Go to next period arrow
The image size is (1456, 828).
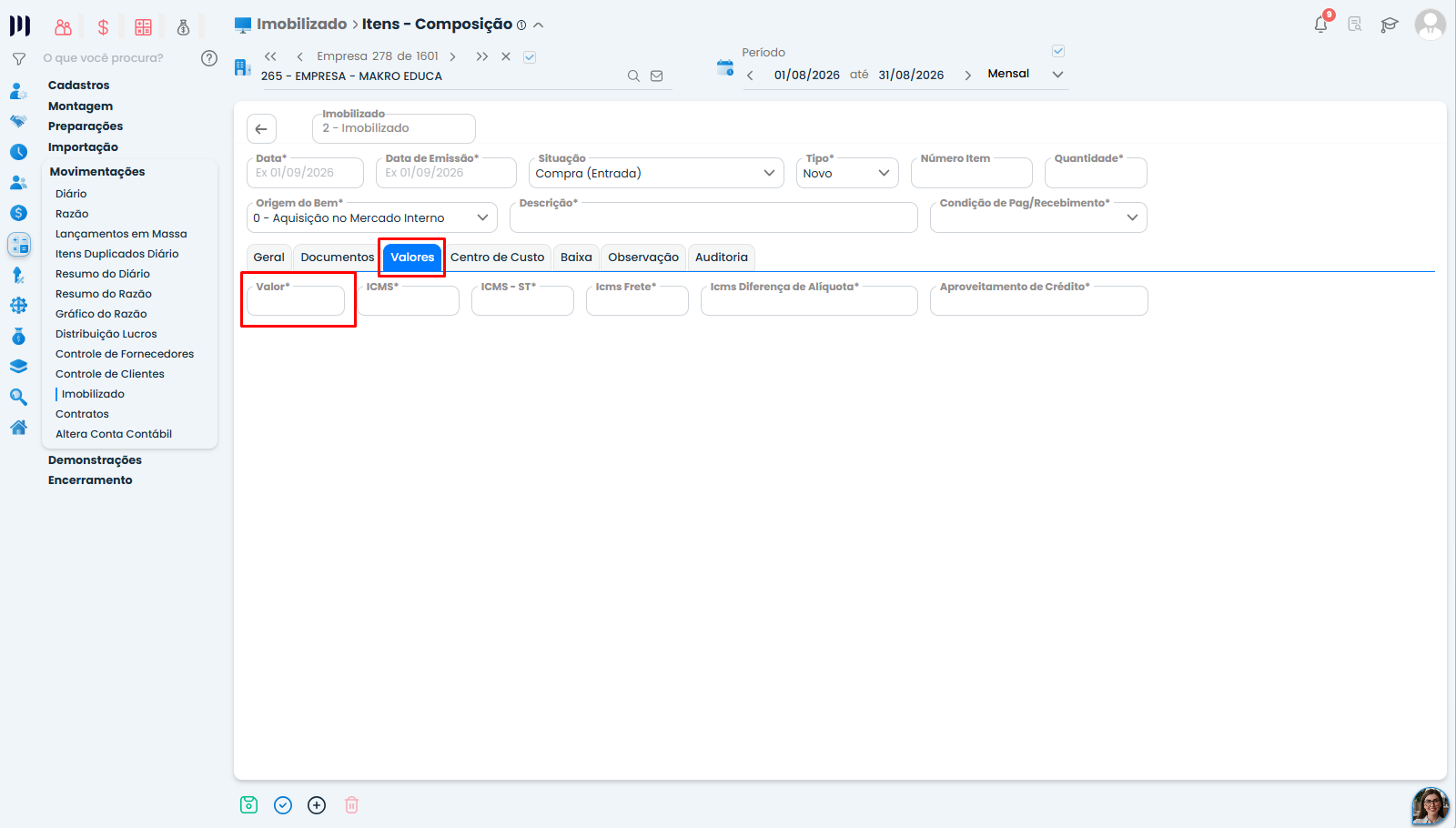coord(967,76)
